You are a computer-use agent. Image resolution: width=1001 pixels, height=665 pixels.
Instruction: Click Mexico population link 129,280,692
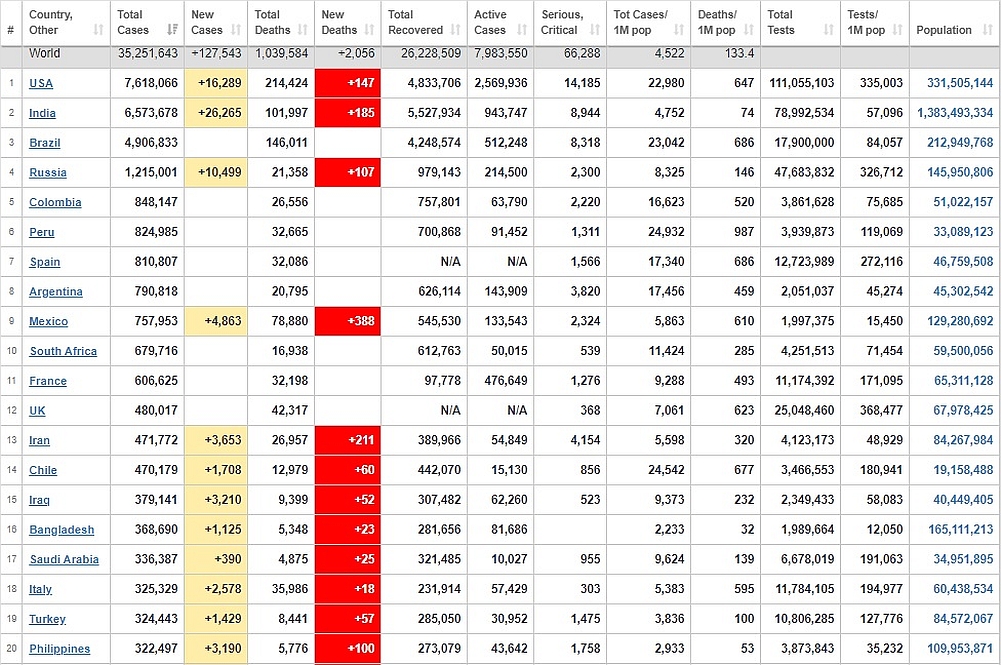[960, 321]
